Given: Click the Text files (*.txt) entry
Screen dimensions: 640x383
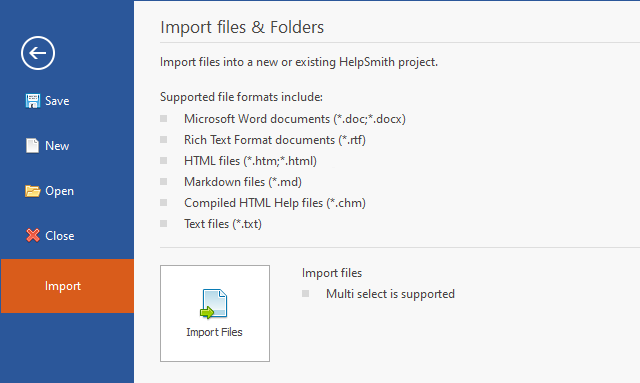Looking at the screenshot, I should [x=223, y=224].
